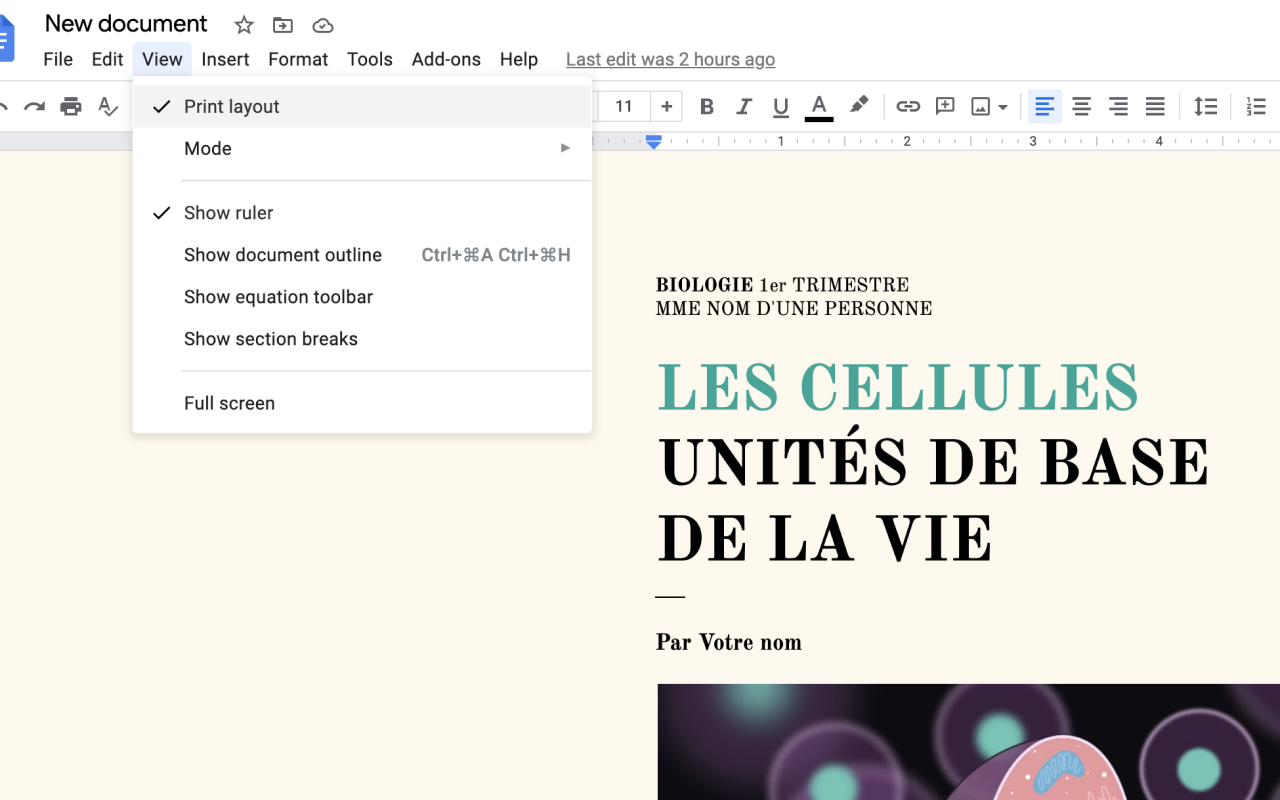
Task: Open the Edit menu
Action: [107, 59]
